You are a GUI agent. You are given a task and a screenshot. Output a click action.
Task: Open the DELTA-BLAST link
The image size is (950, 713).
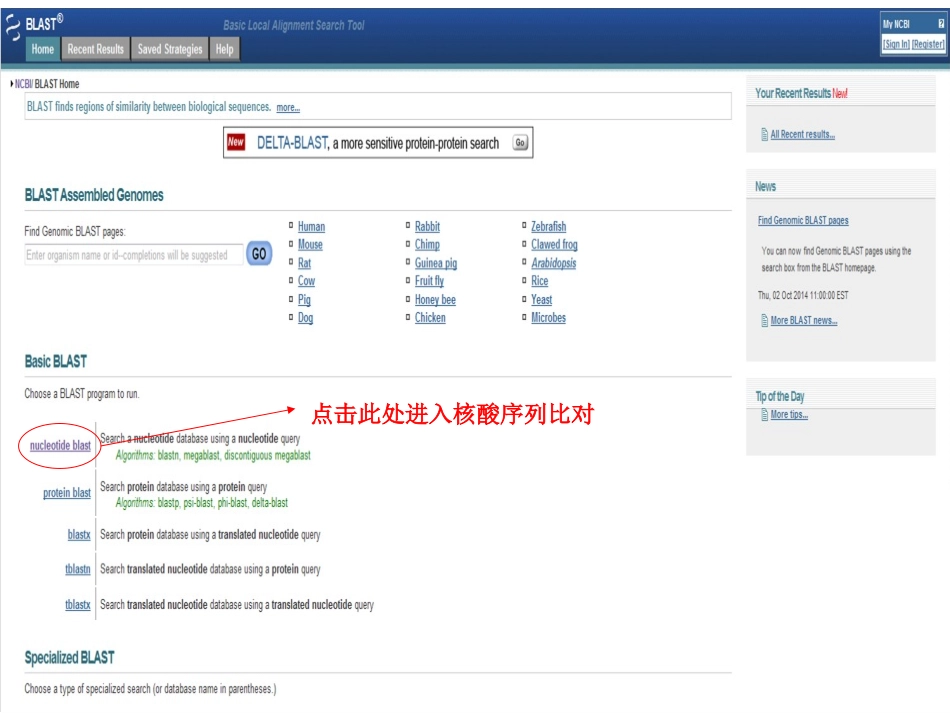point(293,143)
